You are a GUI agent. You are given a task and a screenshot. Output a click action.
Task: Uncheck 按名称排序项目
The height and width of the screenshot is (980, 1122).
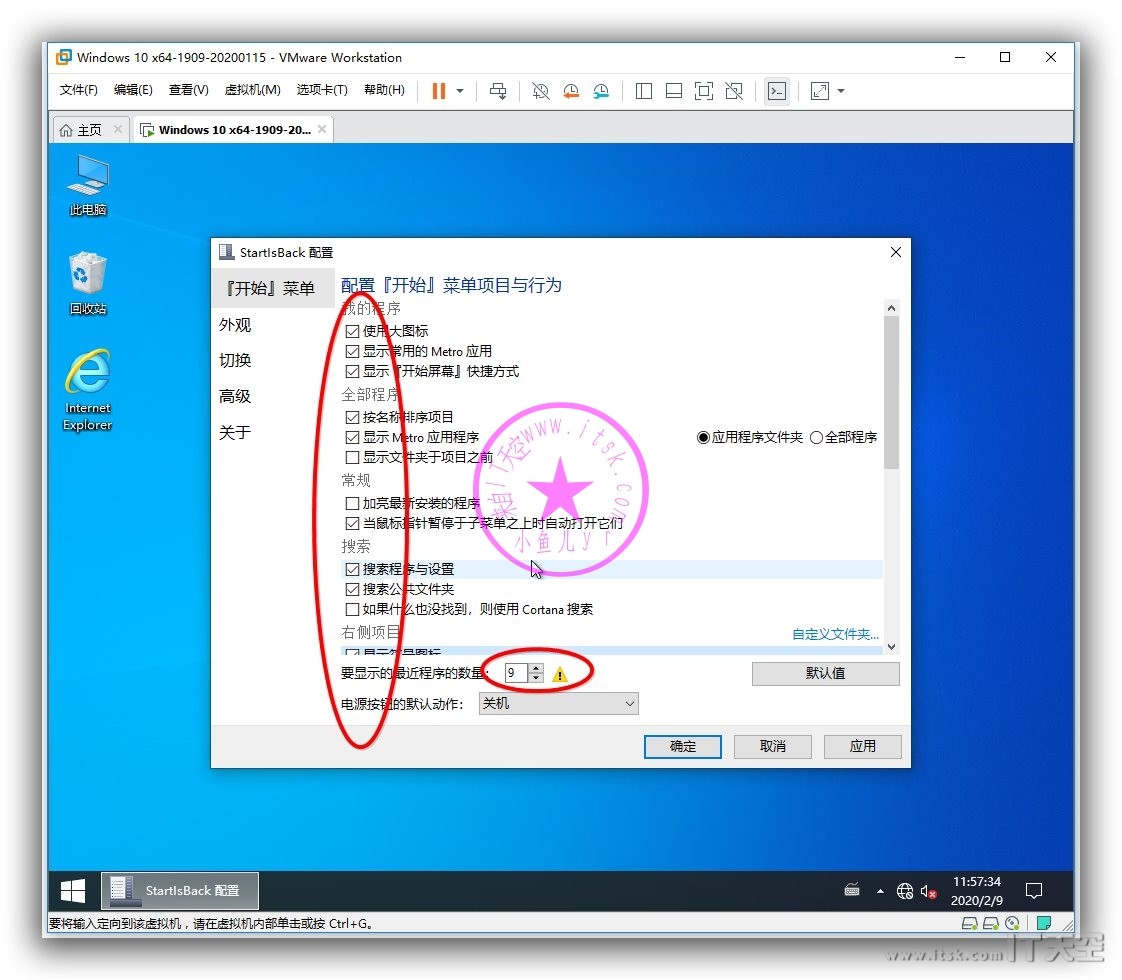pos(352,417)
